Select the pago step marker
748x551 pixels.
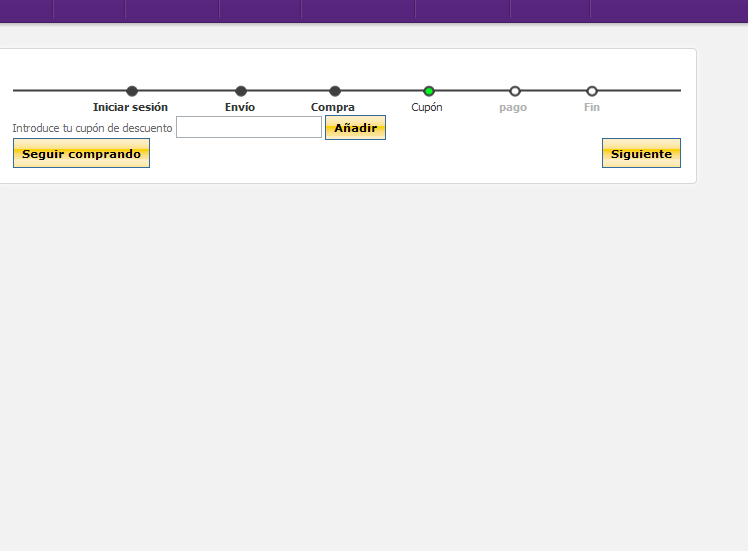coord(515,91)
